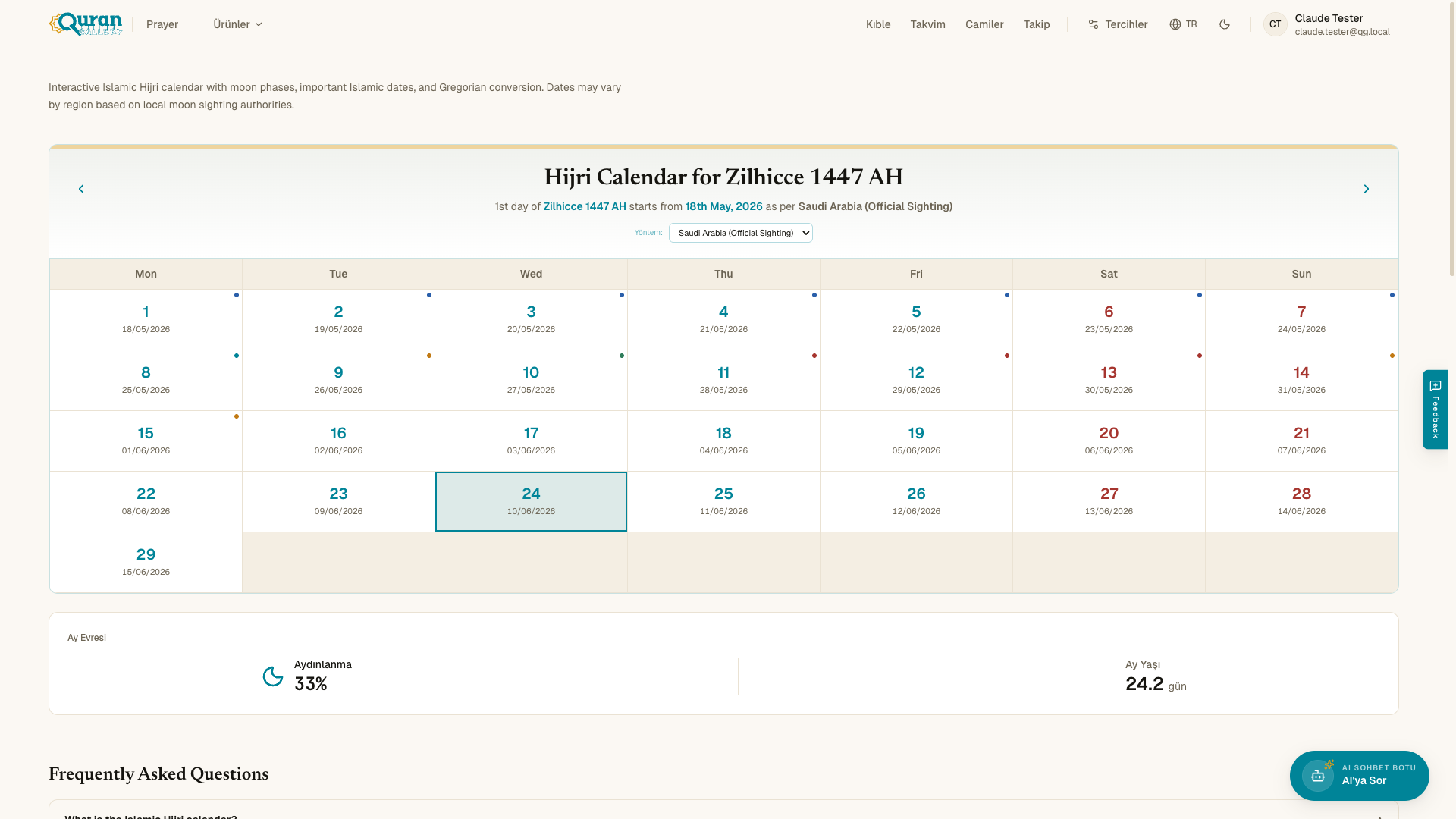Image resolution: width=1456 pixels, height=819 pixels.
Task: Go to next Hijri month arrow
Action: click(1367, 189)
